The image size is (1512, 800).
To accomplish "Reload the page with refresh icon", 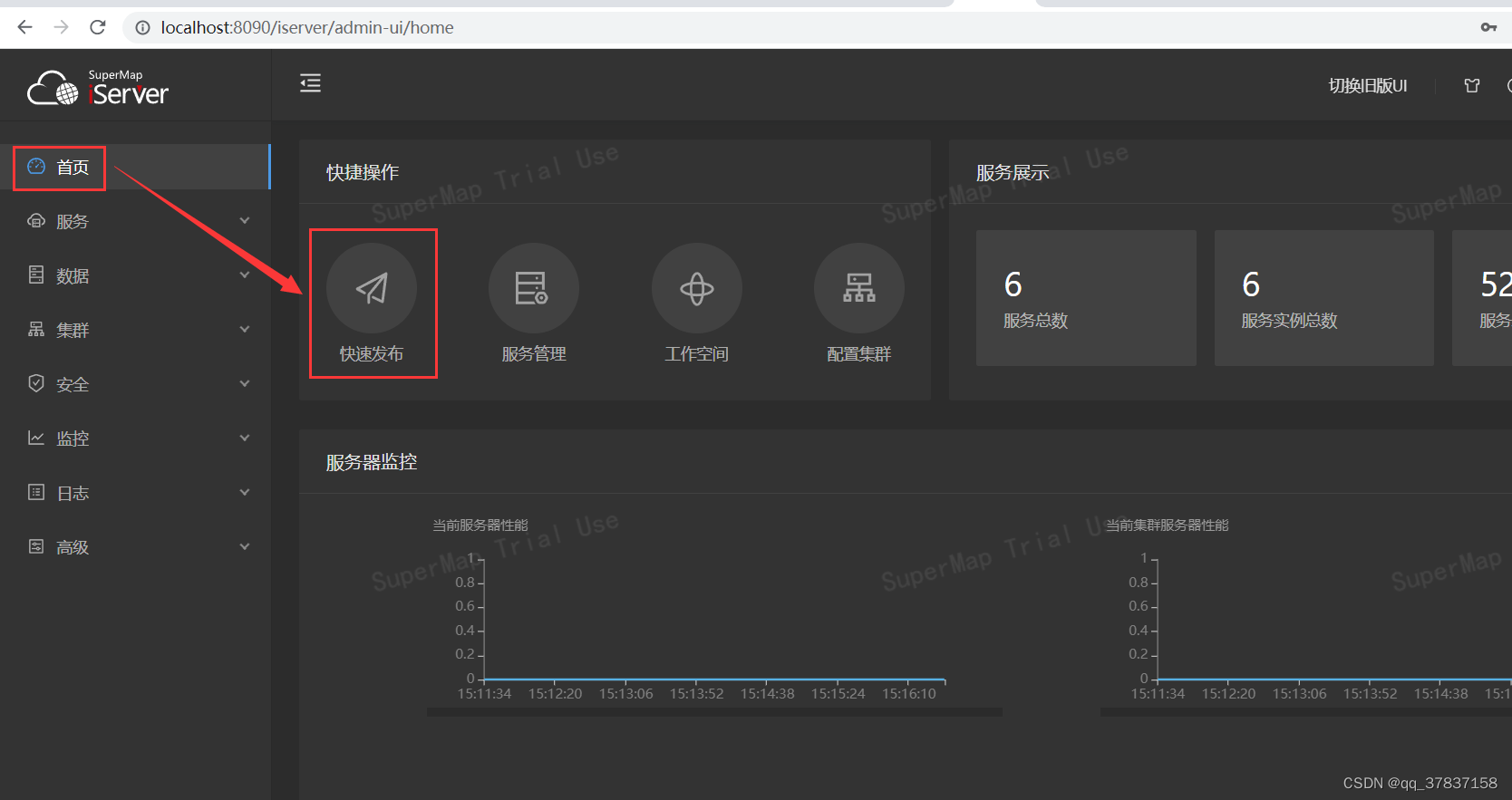I will pyautogui.click(x=98, y=27).
